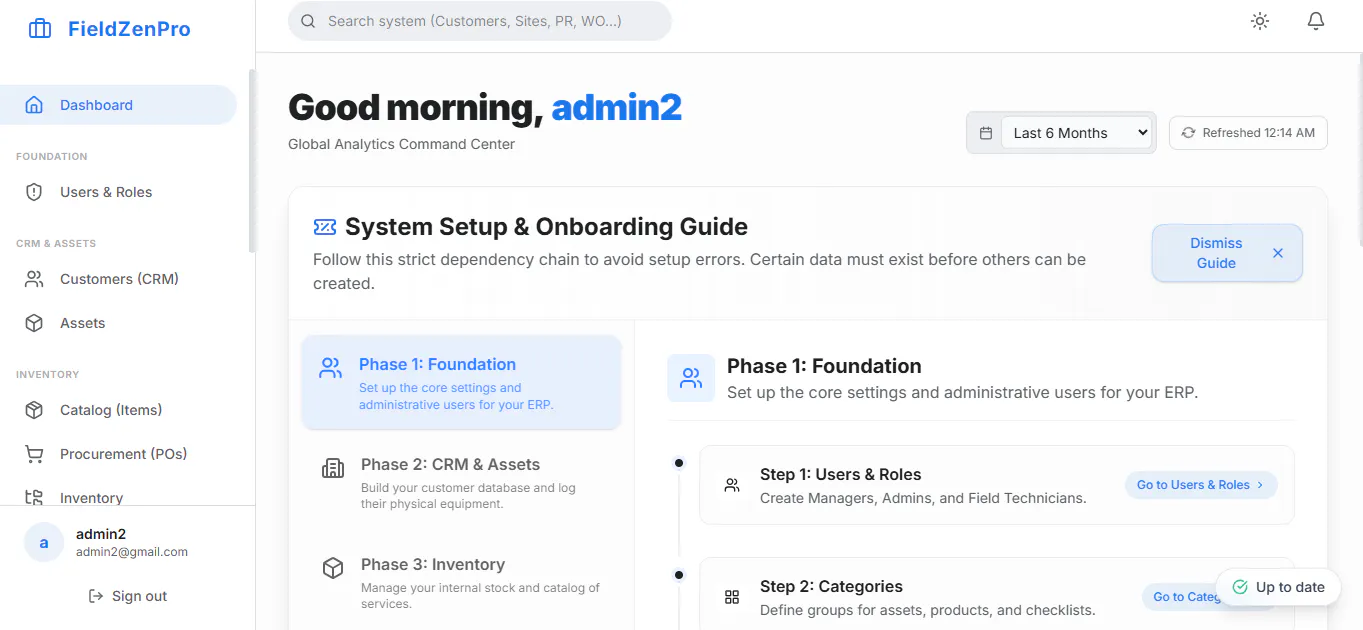Click the X icon on Dismiss Guide

(1278, 253)
